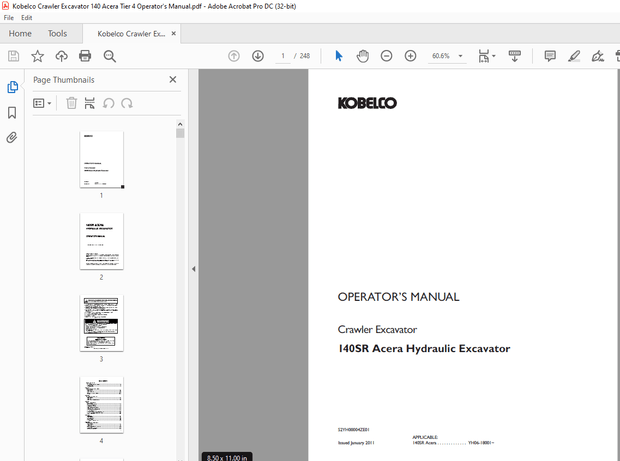The width and height of the screenshot is (620, 461).
Task: Select page 2 thumbnail
Action: coord(102,242)
